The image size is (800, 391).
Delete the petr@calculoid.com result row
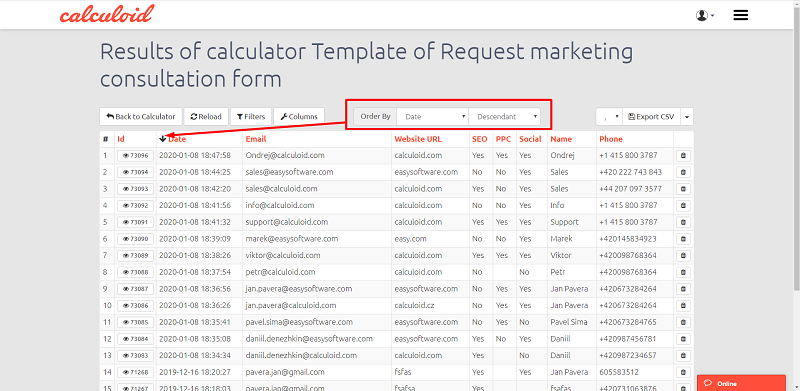click(x=683, y=273)
